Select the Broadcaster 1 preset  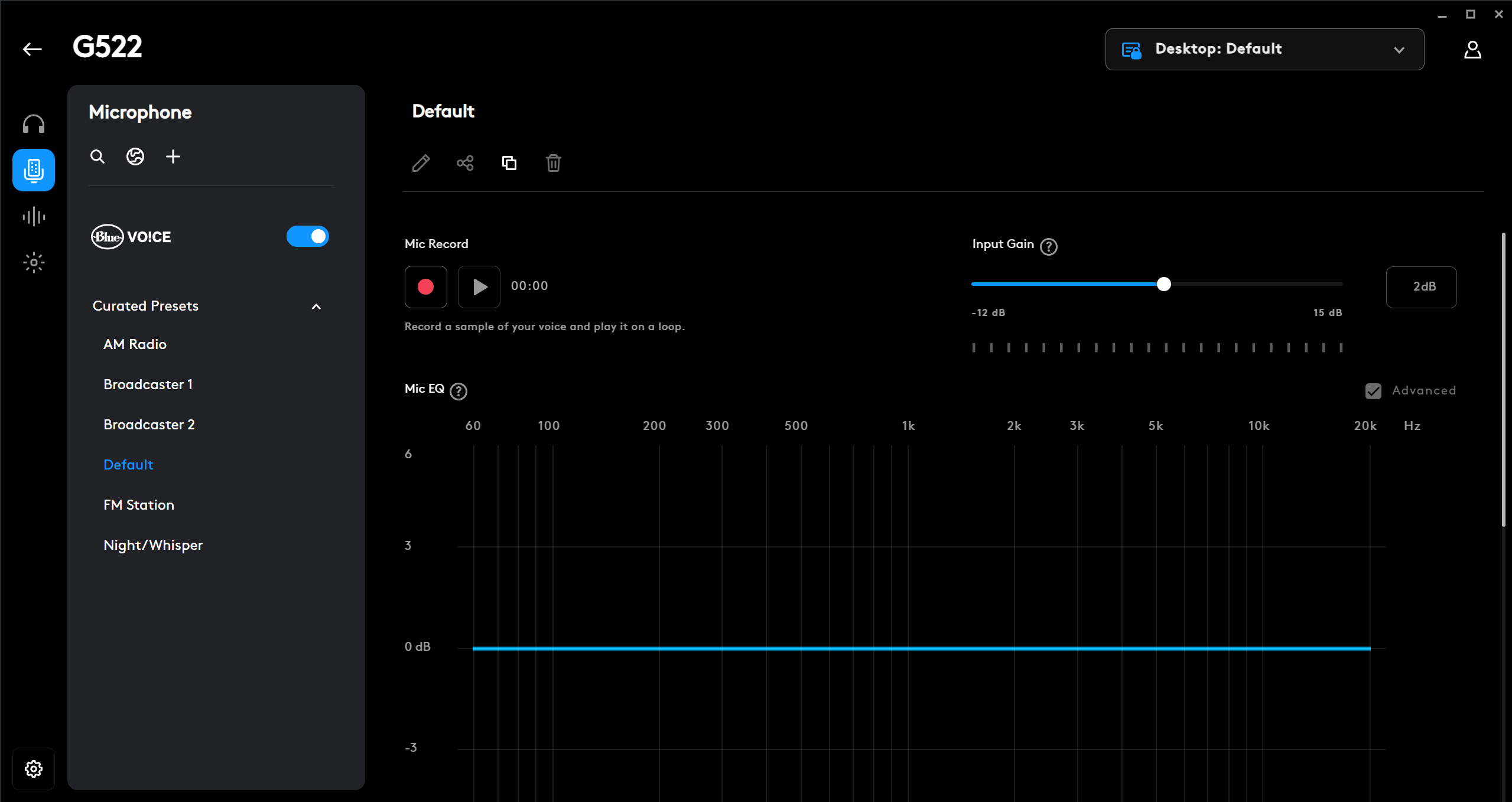[148, 384]
